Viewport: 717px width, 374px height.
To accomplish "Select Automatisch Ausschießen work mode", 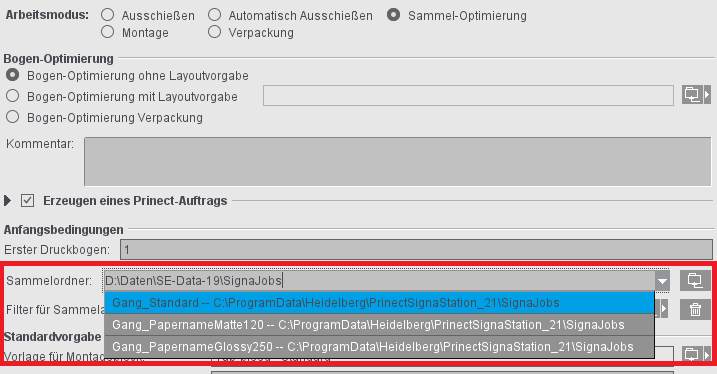I will (214, 15).
